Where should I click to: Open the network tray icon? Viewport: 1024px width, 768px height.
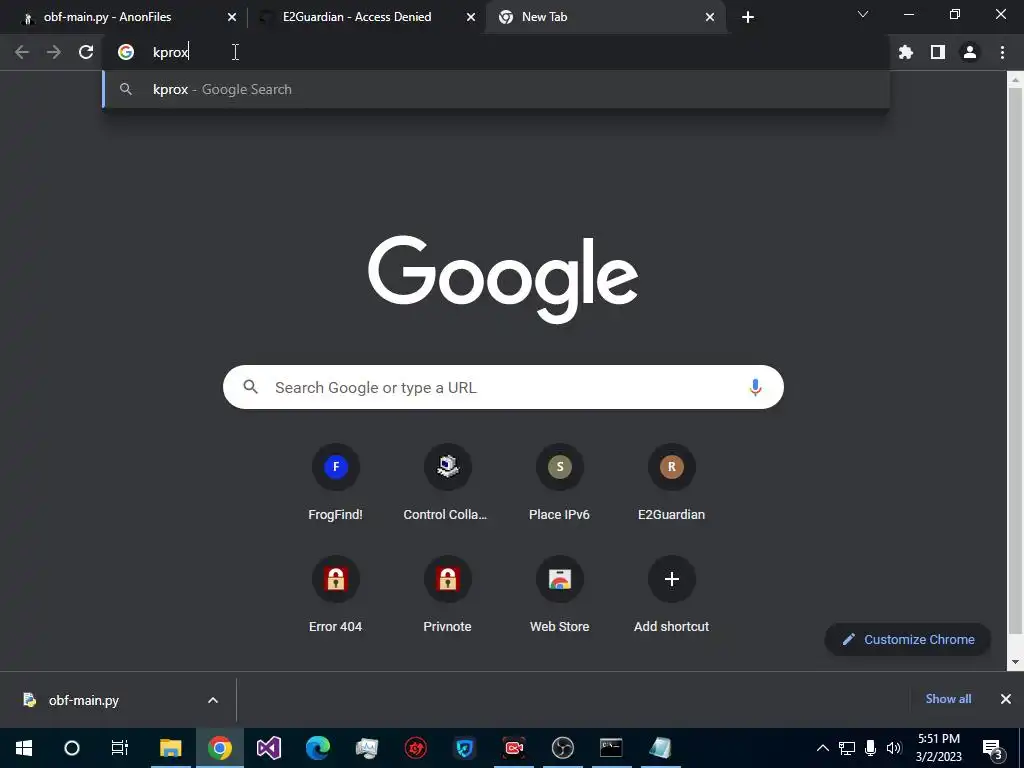(x=846, y=748)
